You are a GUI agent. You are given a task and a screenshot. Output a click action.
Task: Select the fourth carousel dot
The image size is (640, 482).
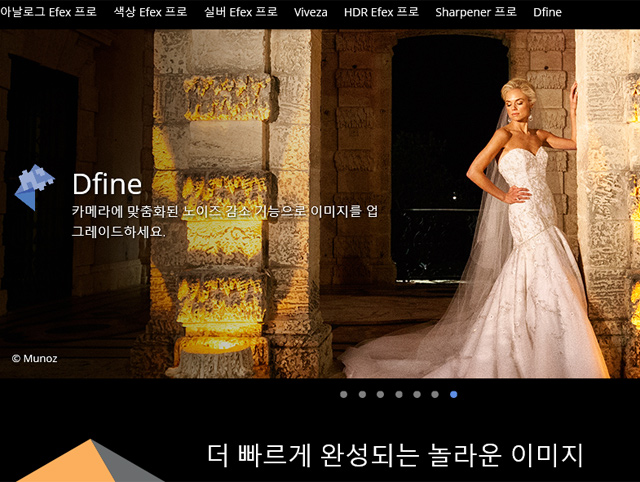399,394
